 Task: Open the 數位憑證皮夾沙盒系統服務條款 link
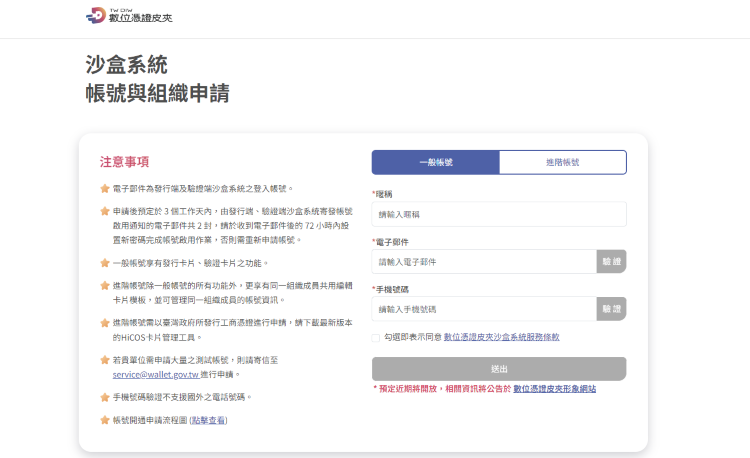click(x=501, y=337)
